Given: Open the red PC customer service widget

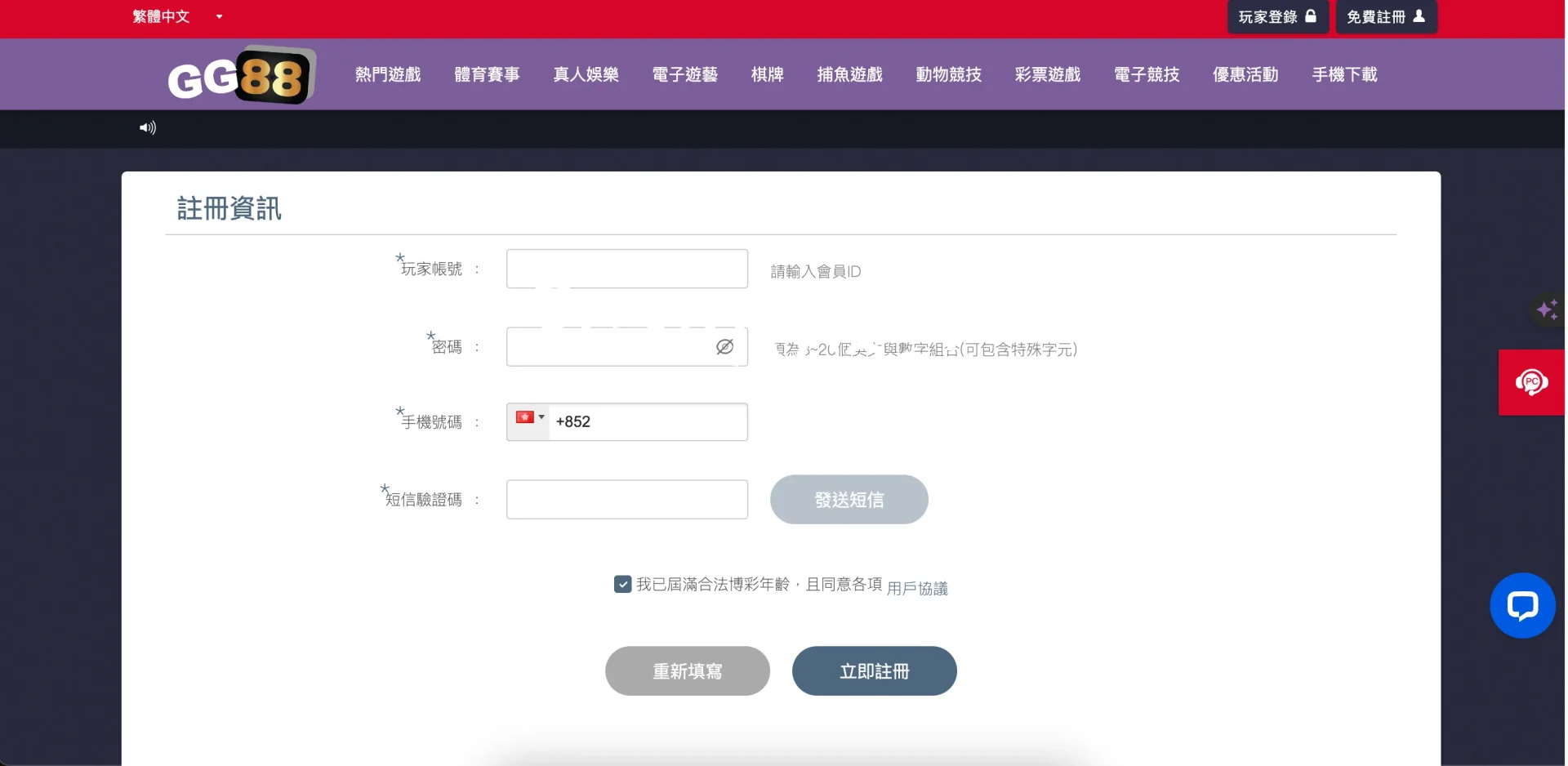Looking at the screenshot, I should tap(1531, 382).
